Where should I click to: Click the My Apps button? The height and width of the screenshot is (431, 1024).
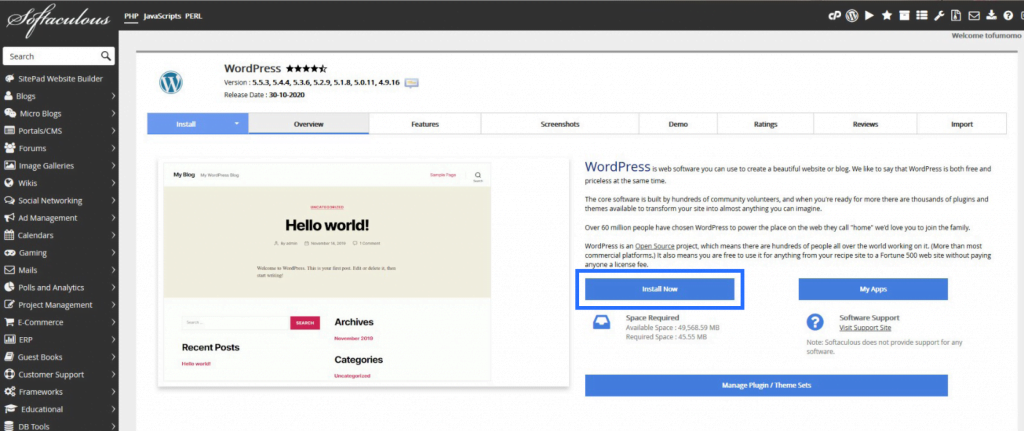pyautogui.click(x=873, y=289)
